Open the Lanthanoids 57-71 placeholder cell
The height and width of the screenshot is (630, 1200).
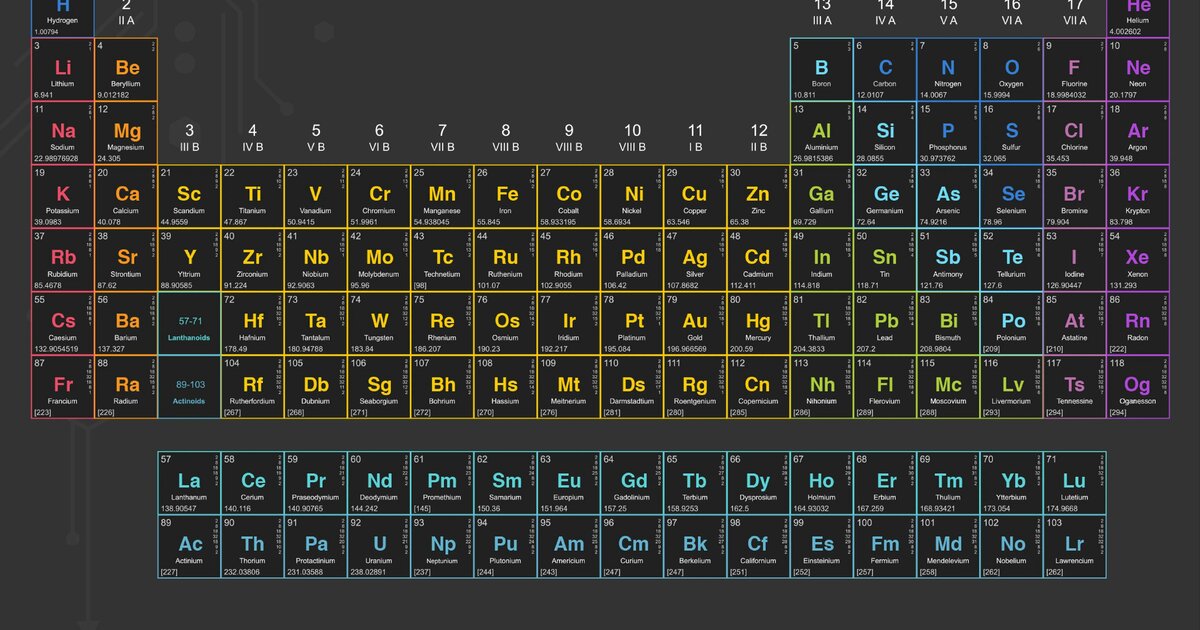coord(190,323)
